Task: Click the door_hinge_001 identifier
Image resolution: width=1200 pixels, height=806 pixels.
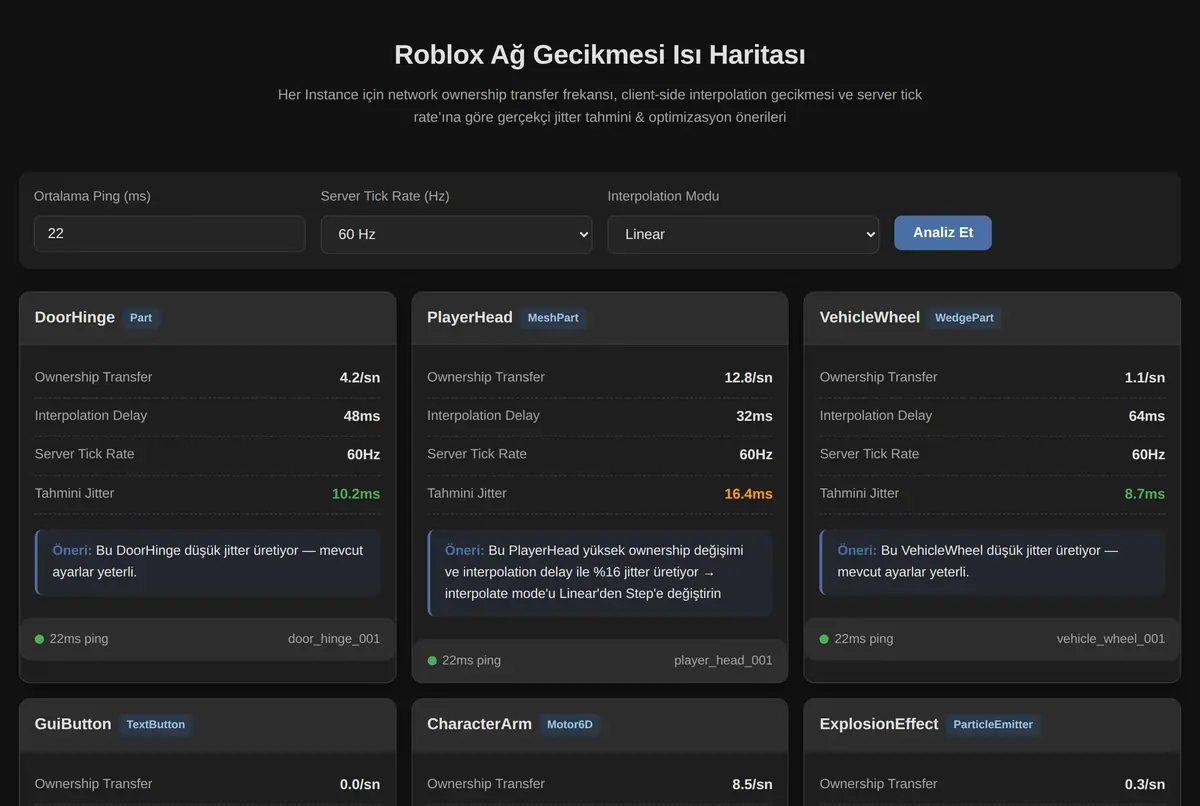Action: point(334,639)
